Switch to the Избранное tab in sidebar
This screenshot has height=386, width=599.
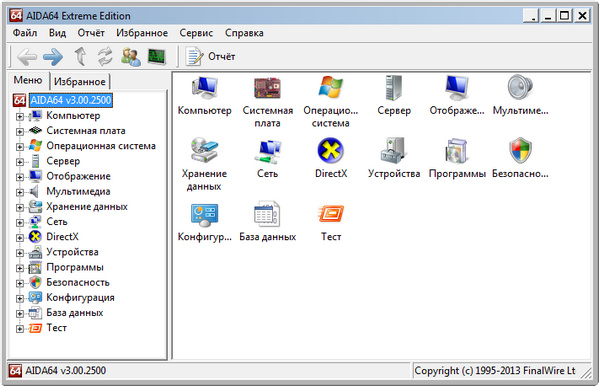pos(79,81)
